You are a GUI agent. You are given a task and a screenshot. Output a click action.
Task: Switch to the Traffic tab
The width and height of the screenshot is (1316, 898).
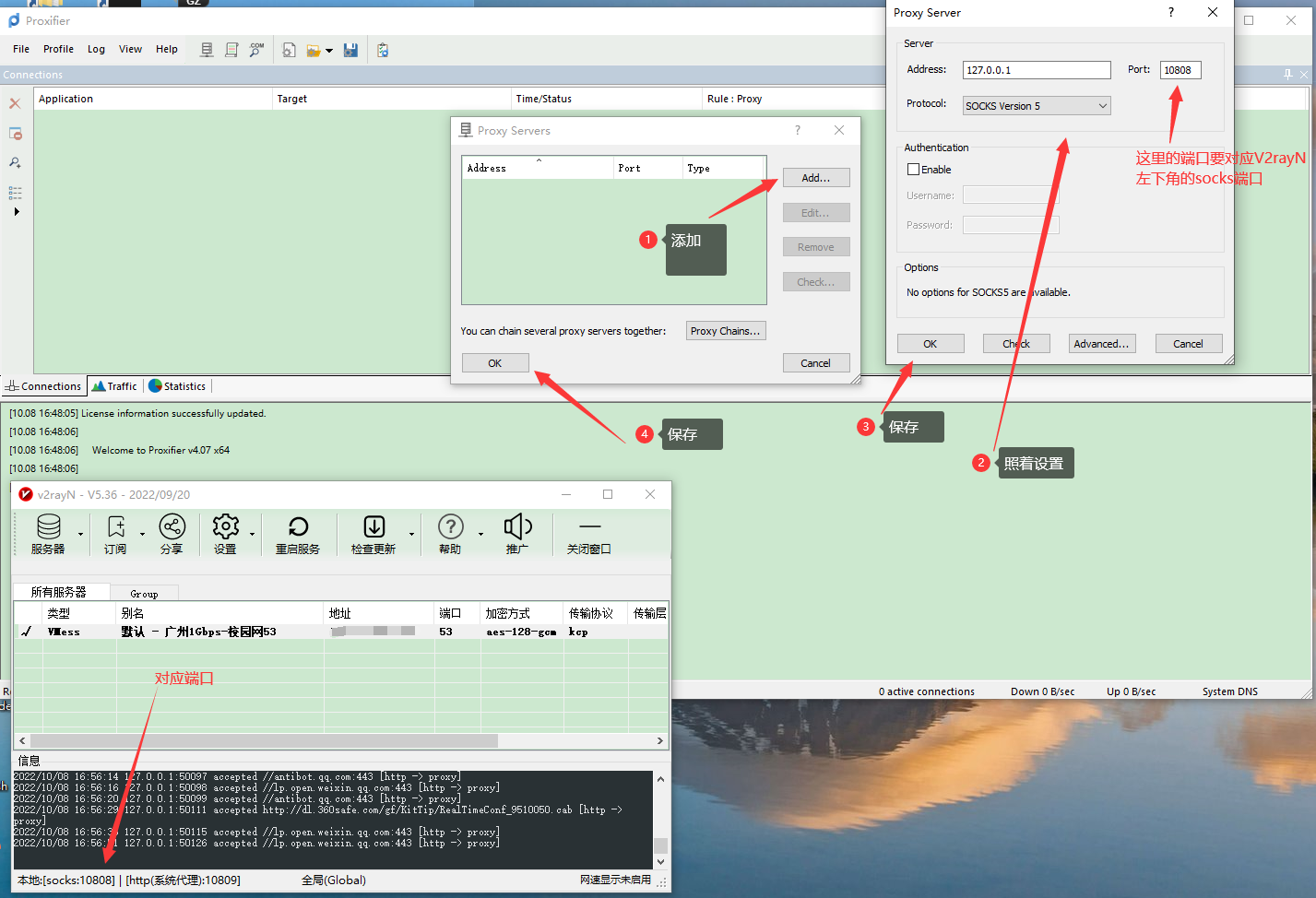tap(114, 386)
